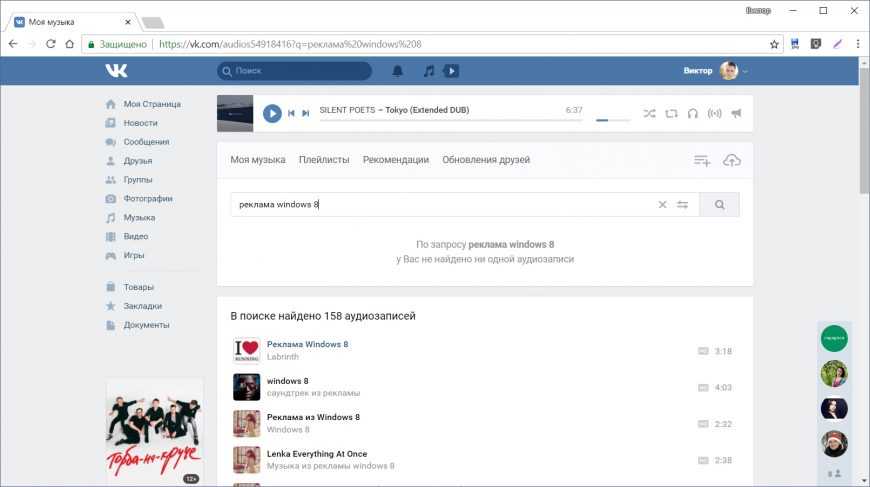Show similar tracks with headphones icon
This screenshot has width=870, height=487.
click(692, 113)
